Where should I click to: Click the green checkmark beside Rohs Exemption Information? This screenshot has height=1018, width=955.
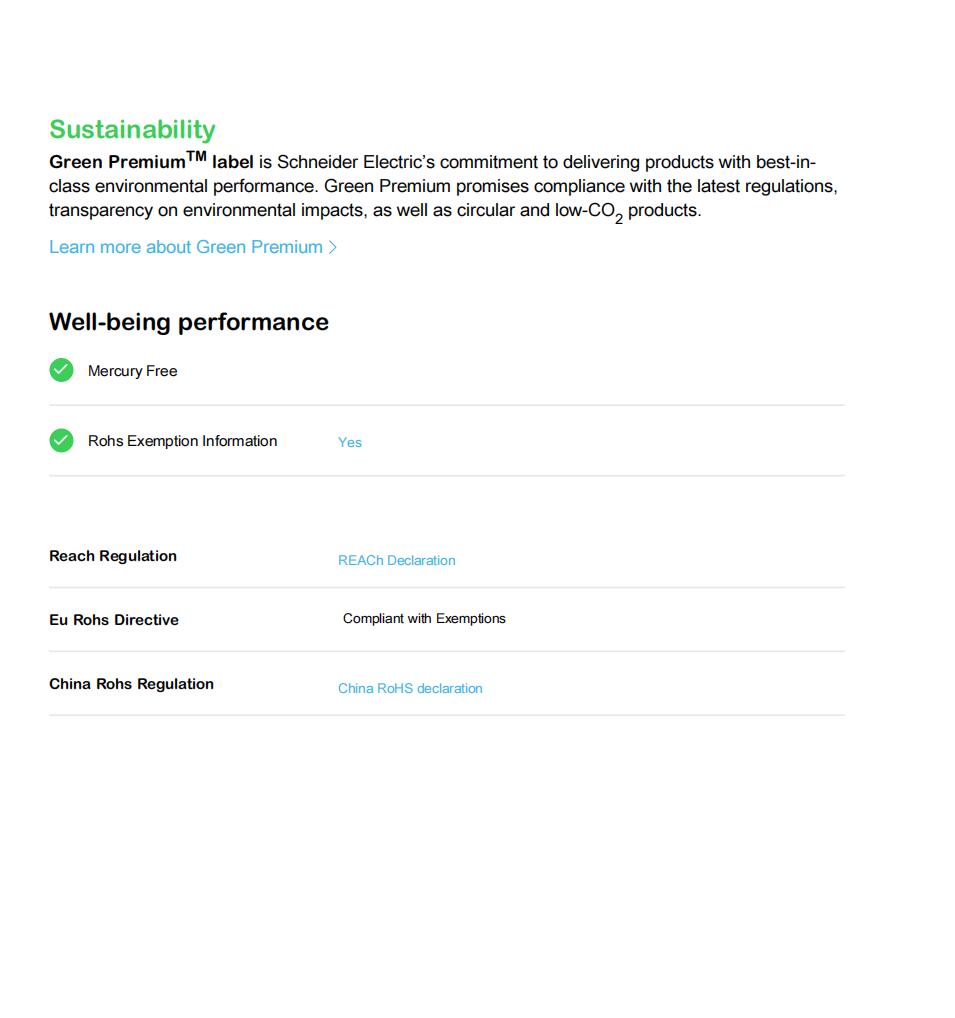(61, 440)
